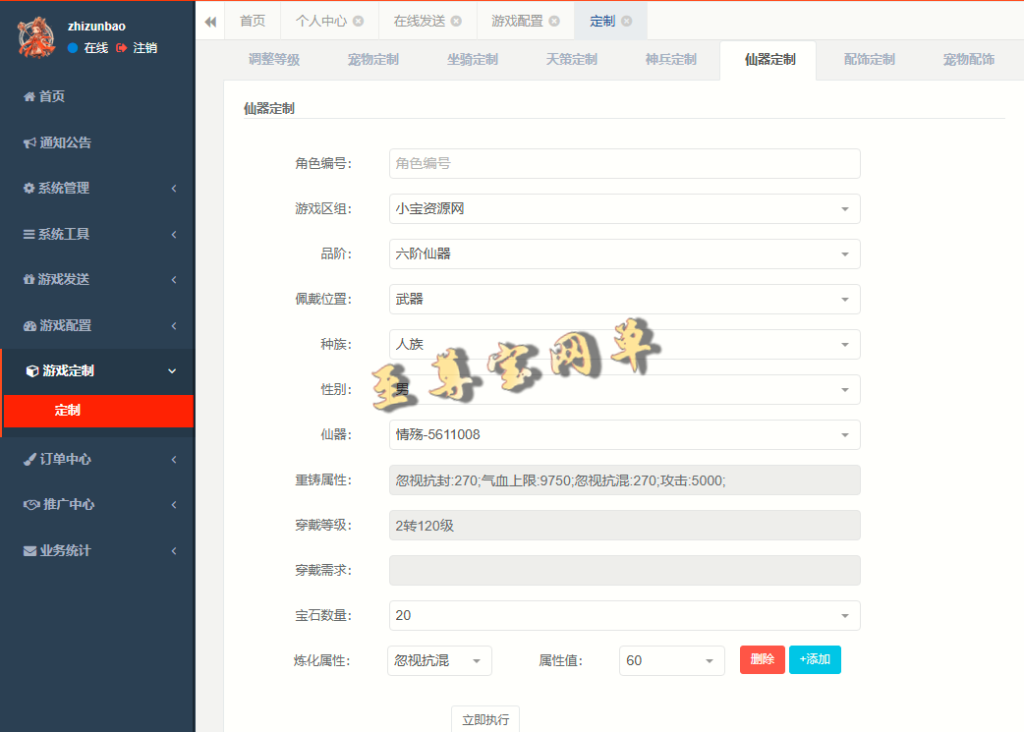Open the 炼化属性 dropdown showing 忽视抗混
Image resolution: width=1024 pixels, height=732 pixels.
[439, 661]
